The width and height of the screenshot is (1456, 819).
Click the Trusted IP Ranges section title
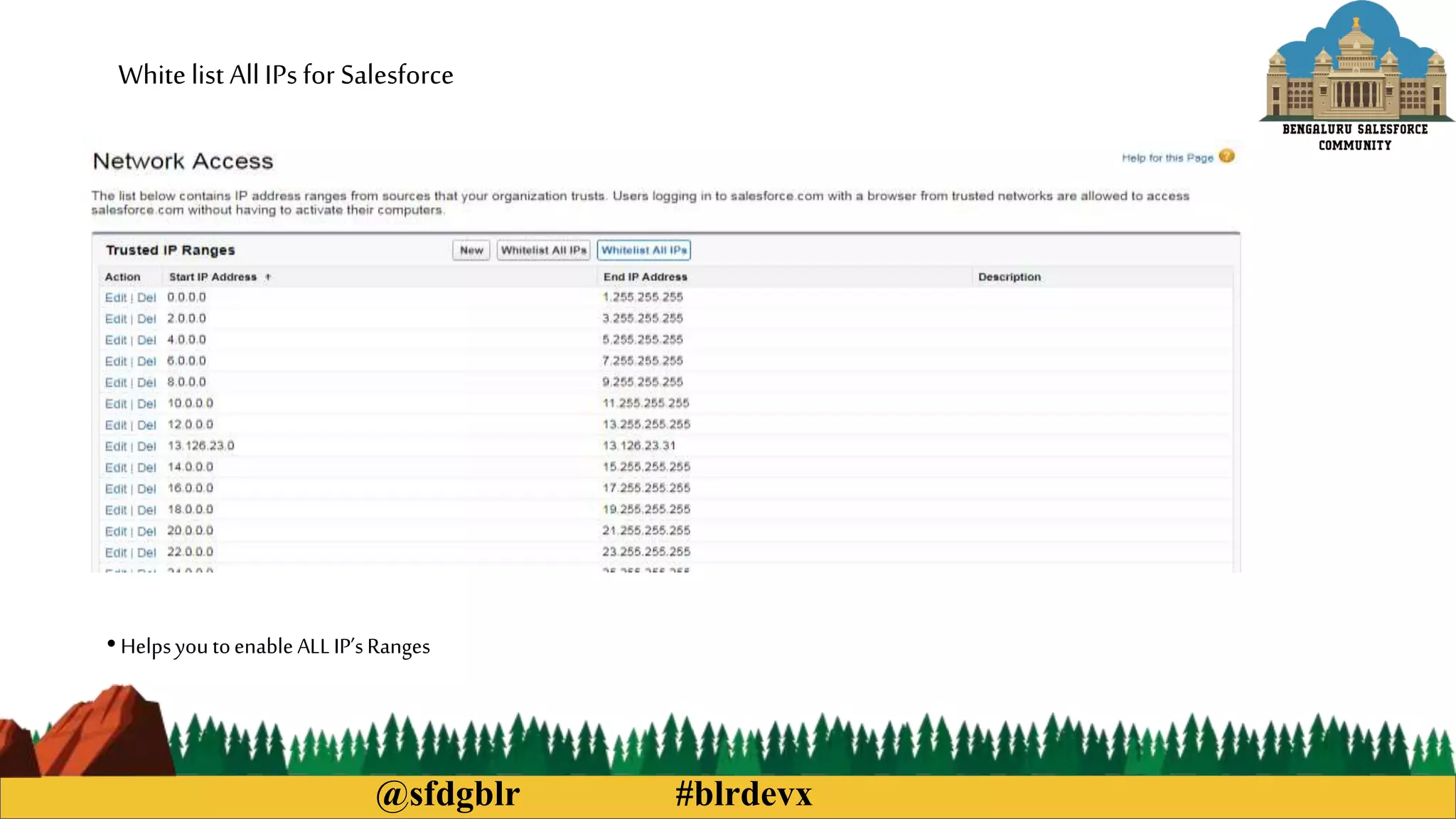[171, 250]
